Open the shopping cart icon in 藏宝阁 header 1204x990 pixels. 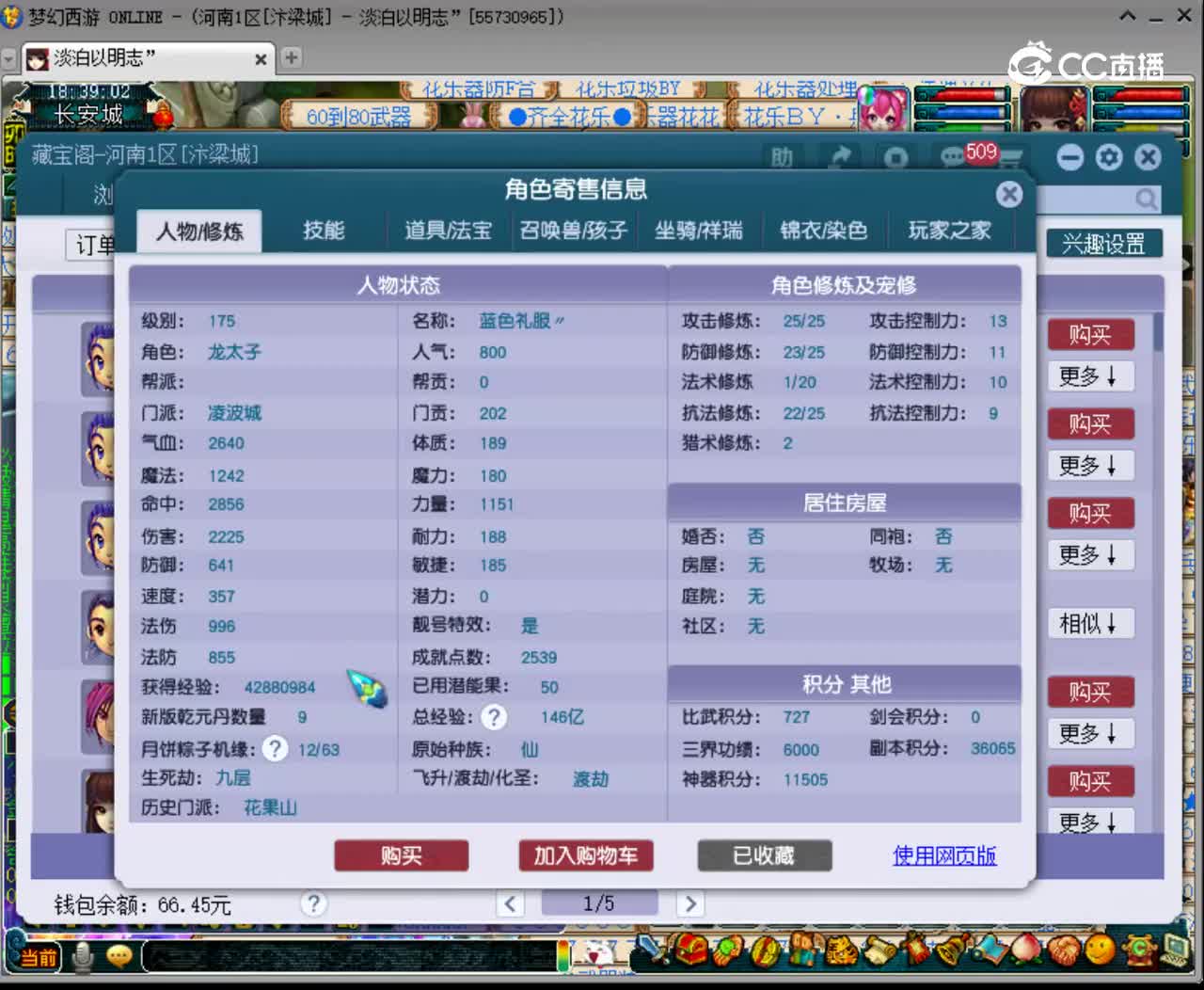click(x=1010, y=157)
